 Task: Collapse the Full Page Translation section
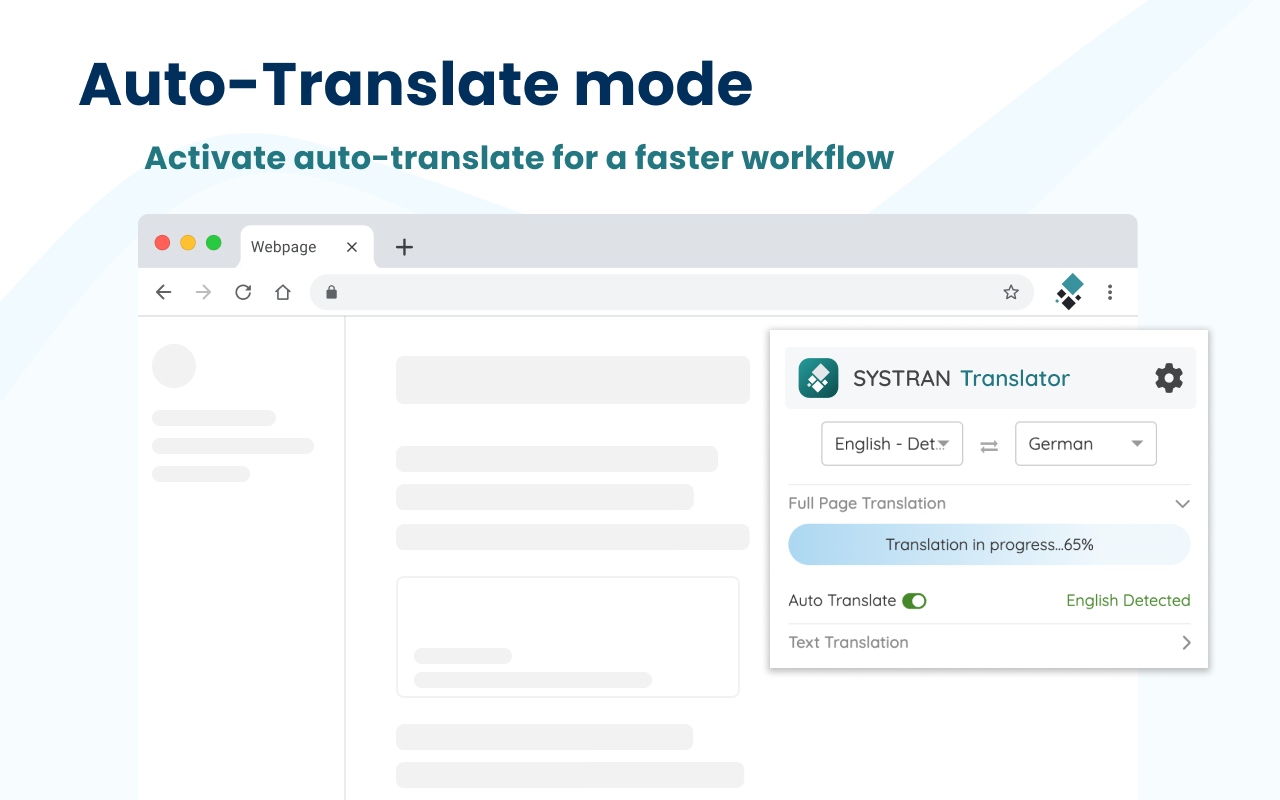point(1182,503)
